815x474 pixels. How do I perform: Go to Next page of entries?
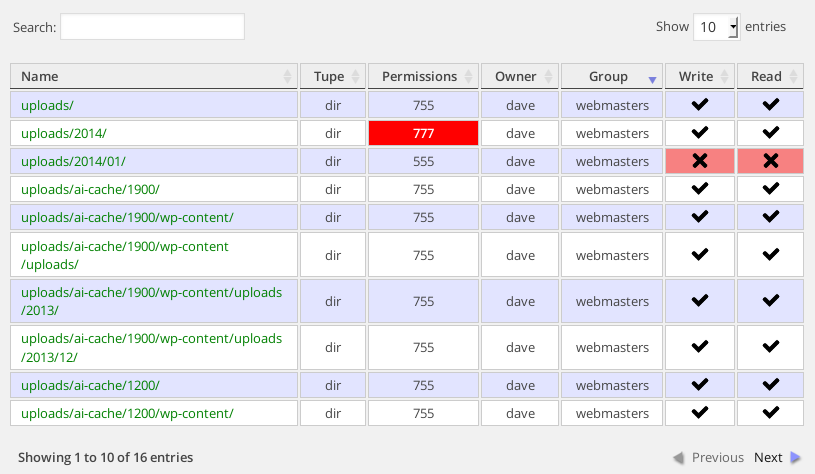777,457
